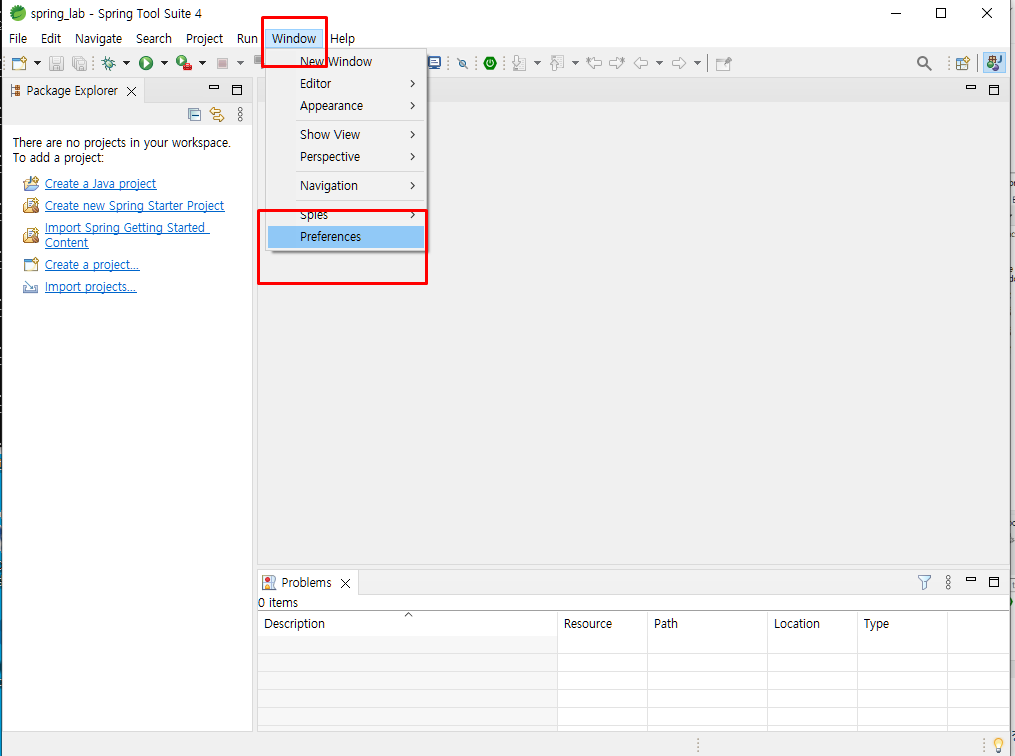
Task: Close the Package Explorer tab
Action: coord(131,91)
